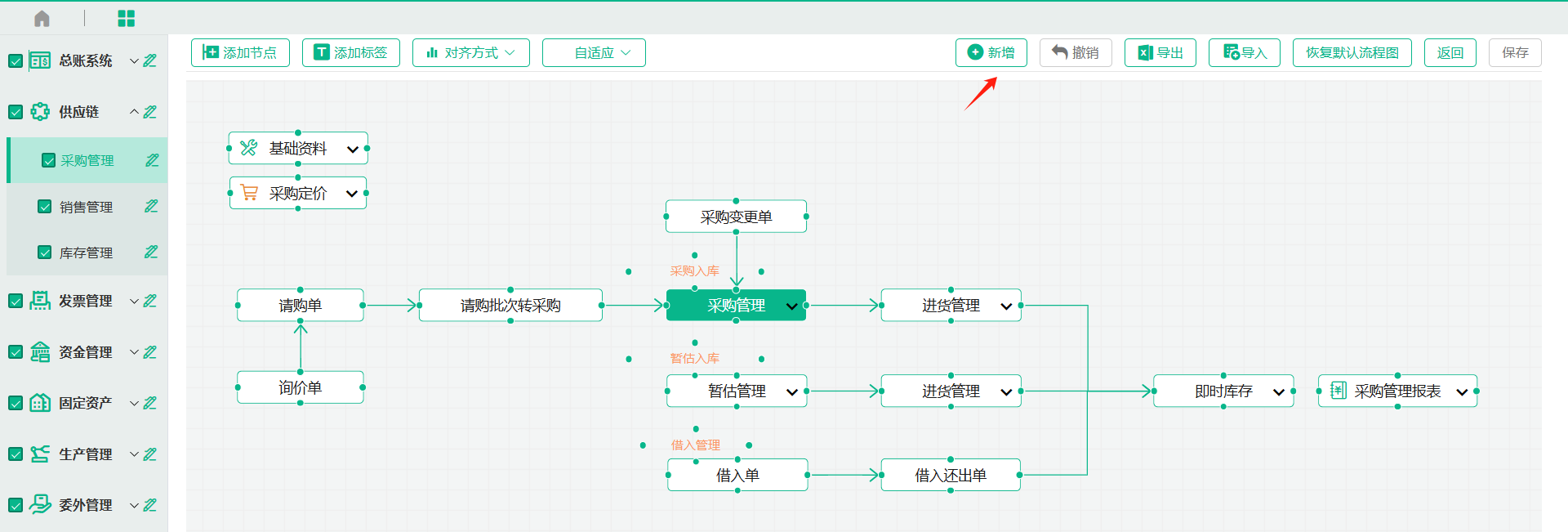Toggle the 销售管理 checkbox
Viewport: 1568px width, 532px height.
click(45, 207)
